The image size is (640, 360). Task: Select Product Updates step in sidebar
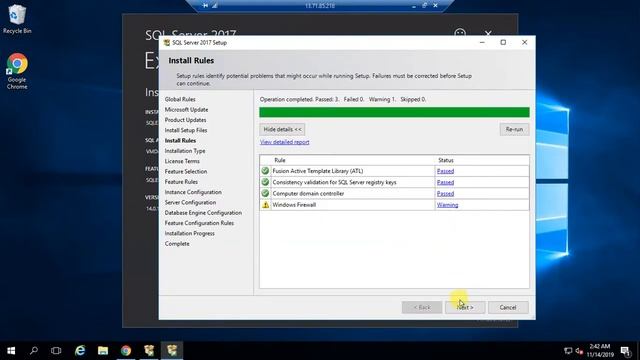click(x=185, y=120)
